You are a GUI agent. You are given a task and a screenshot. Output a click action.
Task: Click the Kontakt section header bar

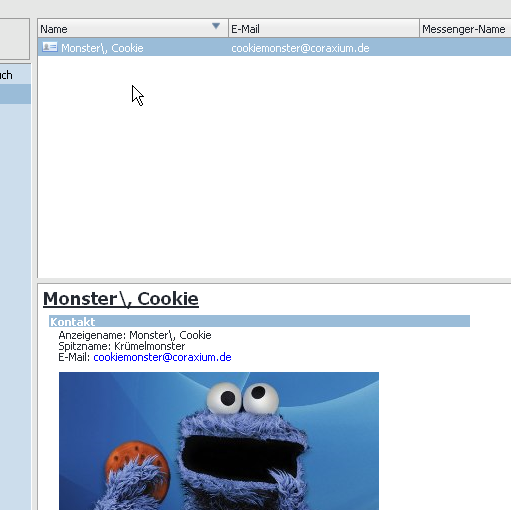click(259, 321)
